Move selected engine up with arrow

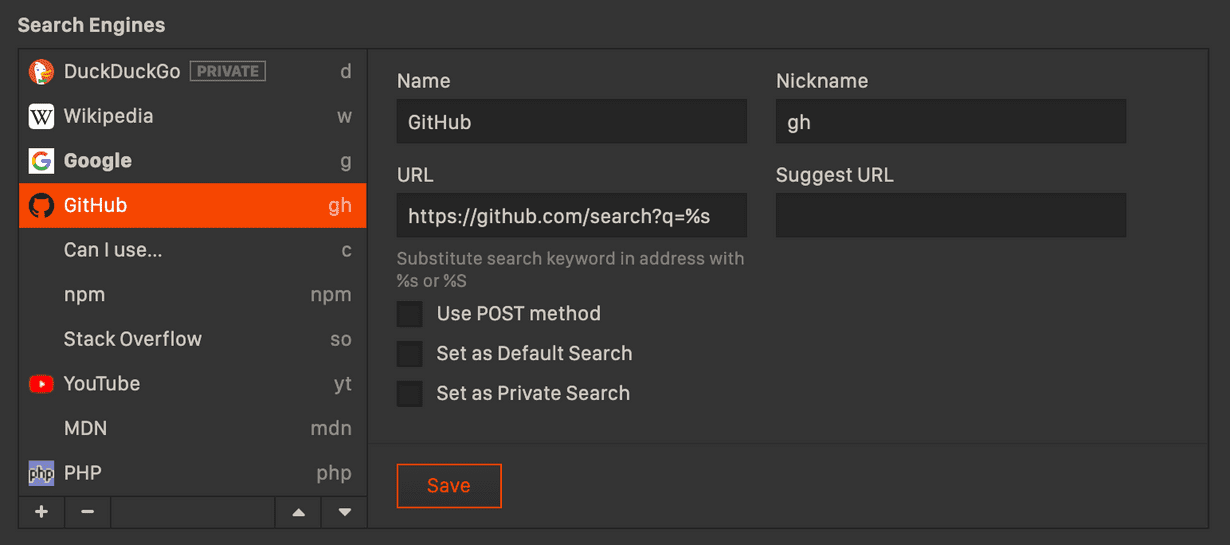(x=298, y=512)
